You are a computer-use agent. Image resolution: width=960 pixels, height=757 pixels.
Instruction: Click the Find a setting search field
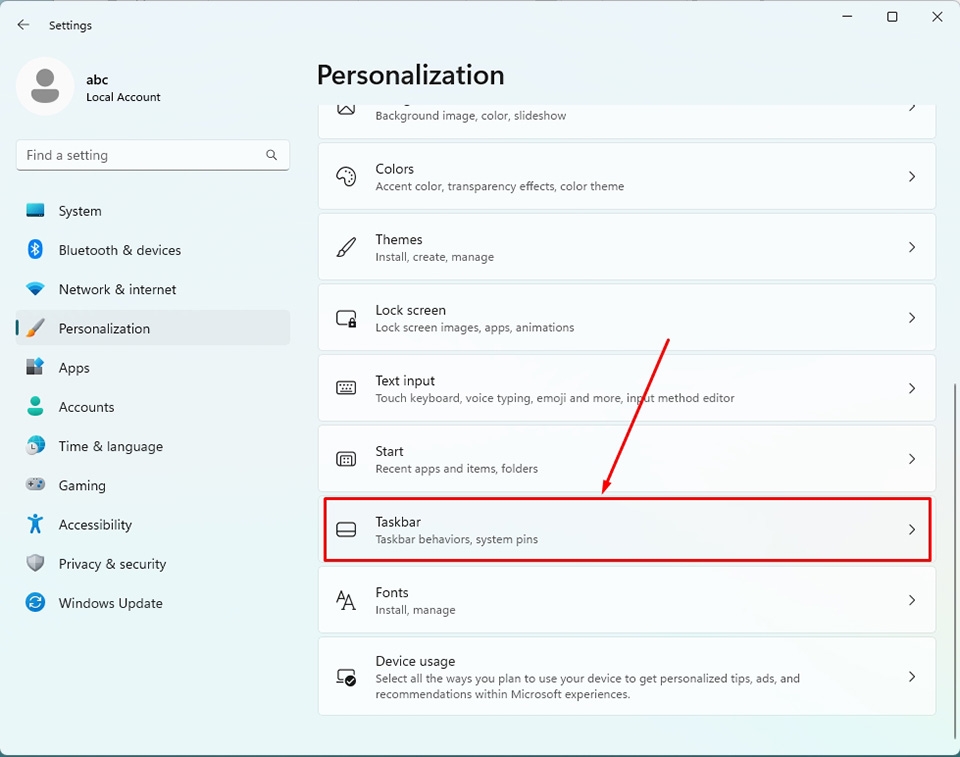pos(152,155)
